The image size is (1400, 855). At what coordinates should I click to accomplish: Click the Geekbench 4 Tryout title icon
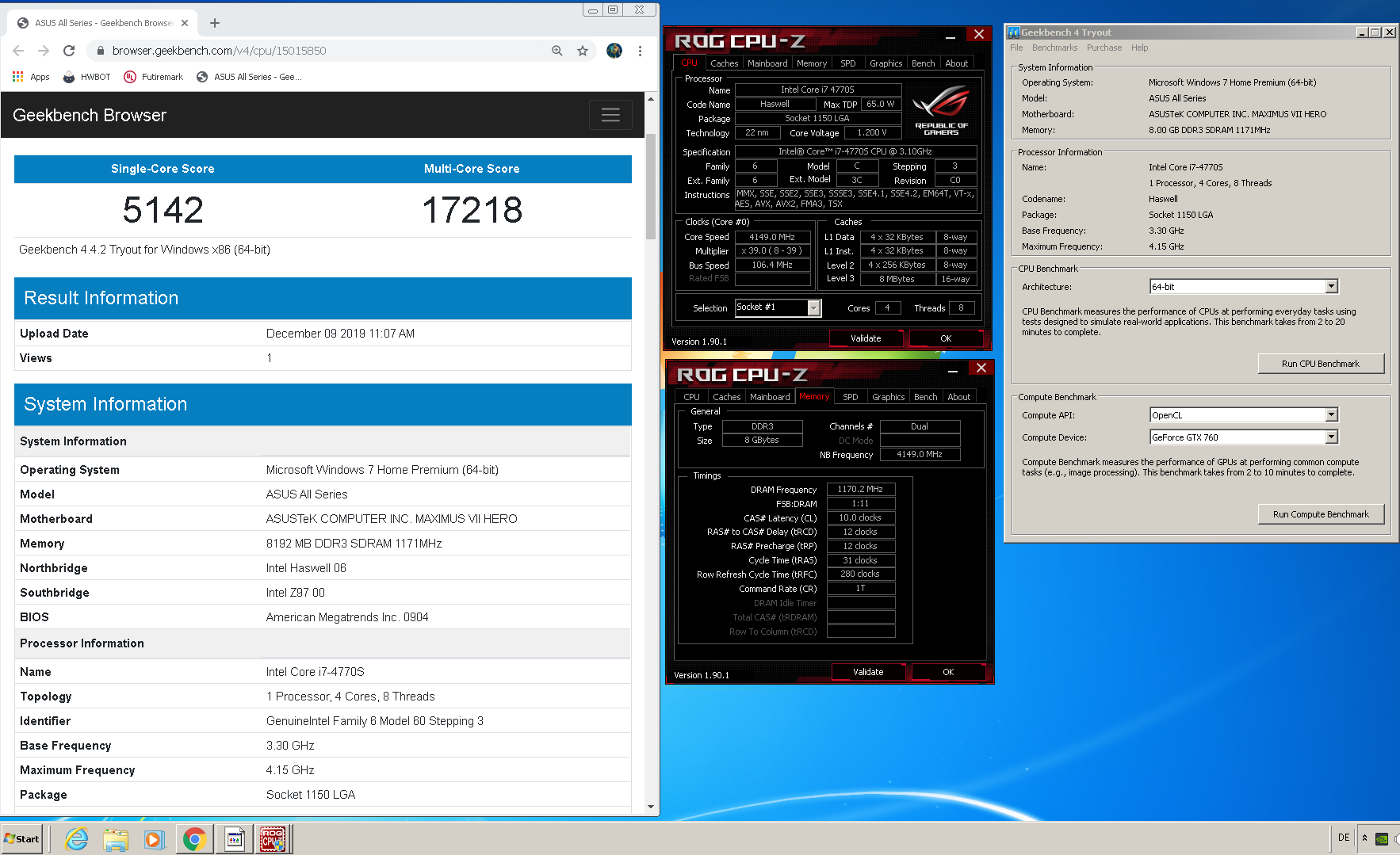click(x=1013, y=32)
